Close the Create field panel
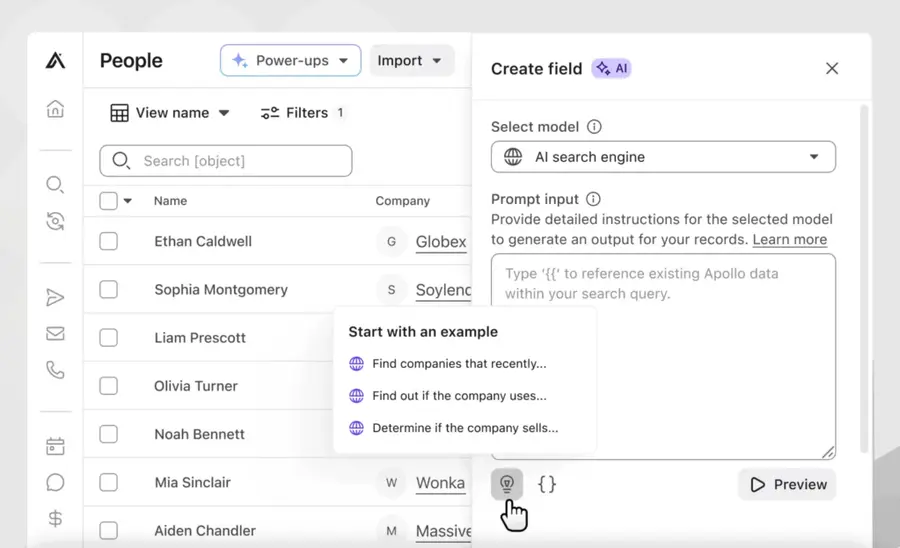The width and height of the screenshot is (900, 548). pos(832,68)
